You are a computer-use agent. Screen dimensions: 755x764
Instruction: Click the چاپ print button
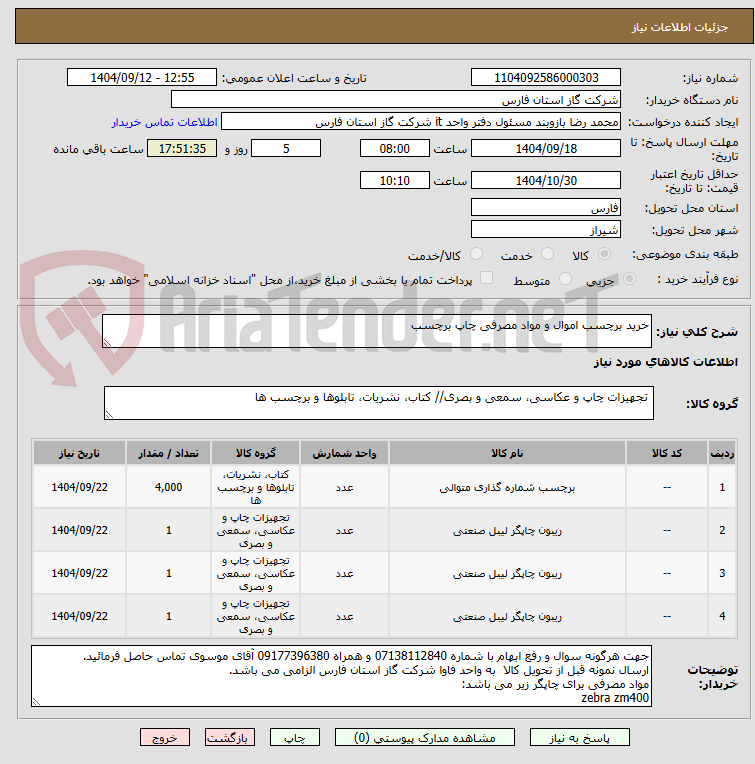coord(295,738)
